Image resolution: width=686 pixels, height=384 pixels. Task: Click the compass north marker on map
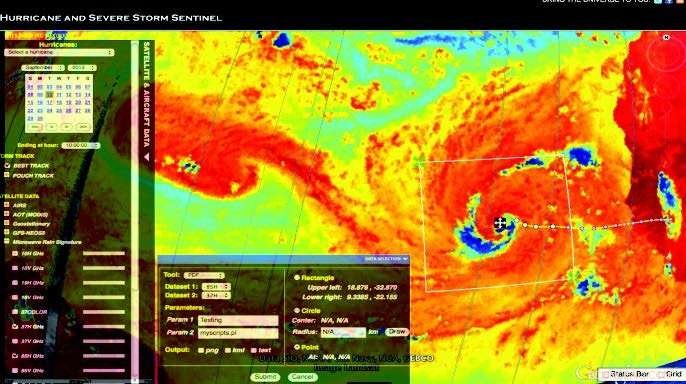pyautogui.click(x=666, y=38)
